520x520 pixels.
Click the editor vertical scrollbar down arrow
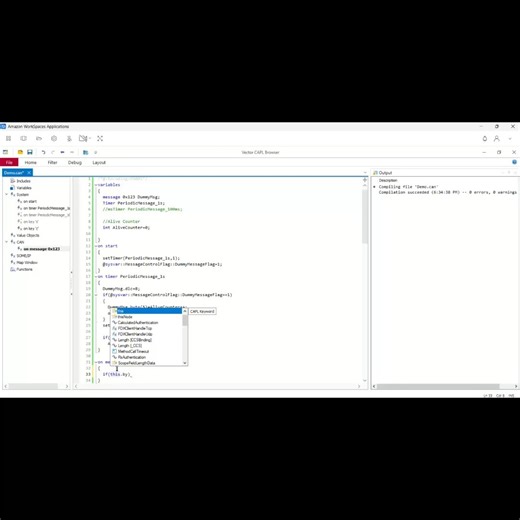pos(365,380)
